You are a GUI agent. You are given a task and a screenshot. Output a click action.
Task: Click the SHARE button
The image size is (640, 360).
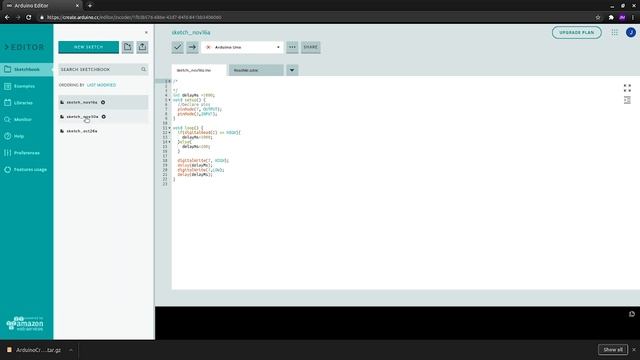click(311, 47)
